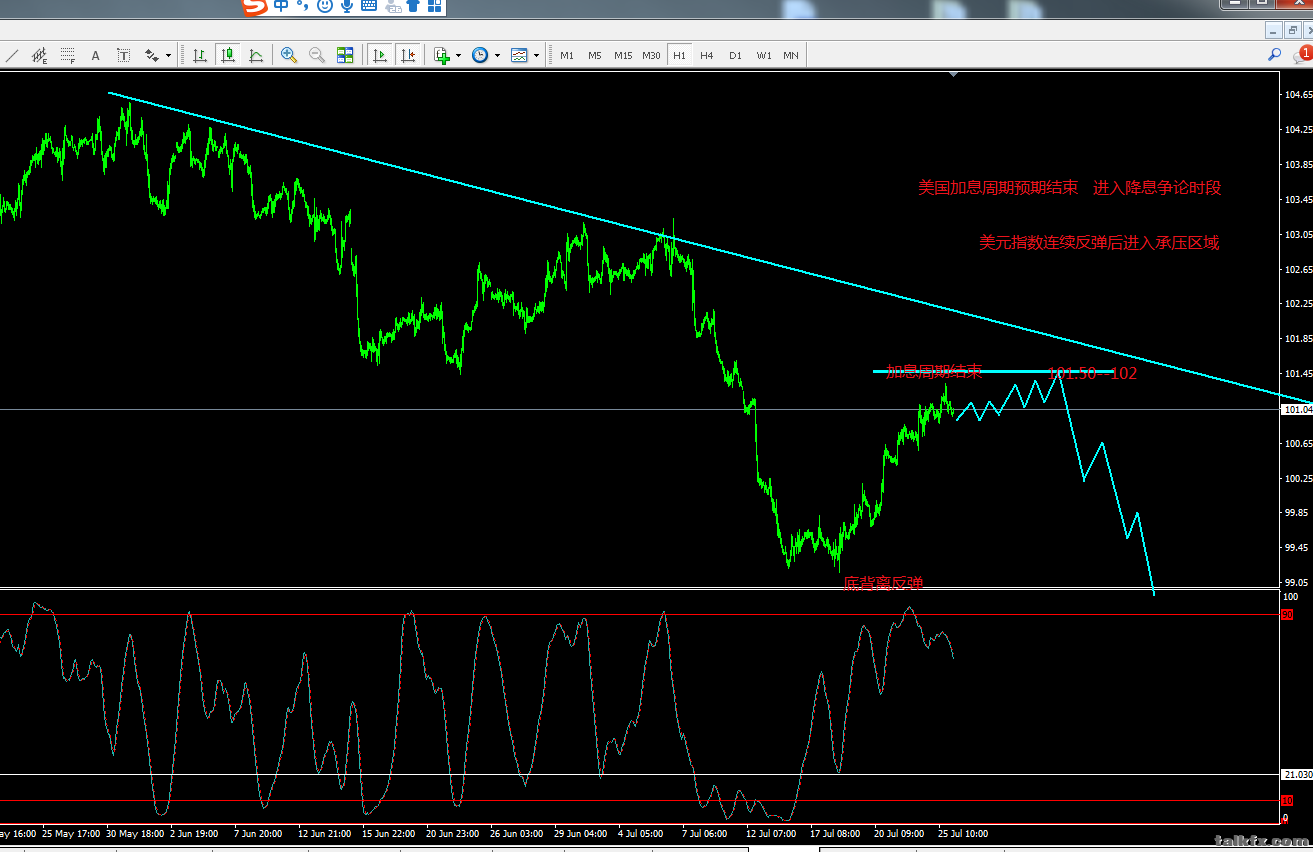Expand the indicators dropdown arrow
This screenshot has width=1313, height=852.
click(458, 56)
